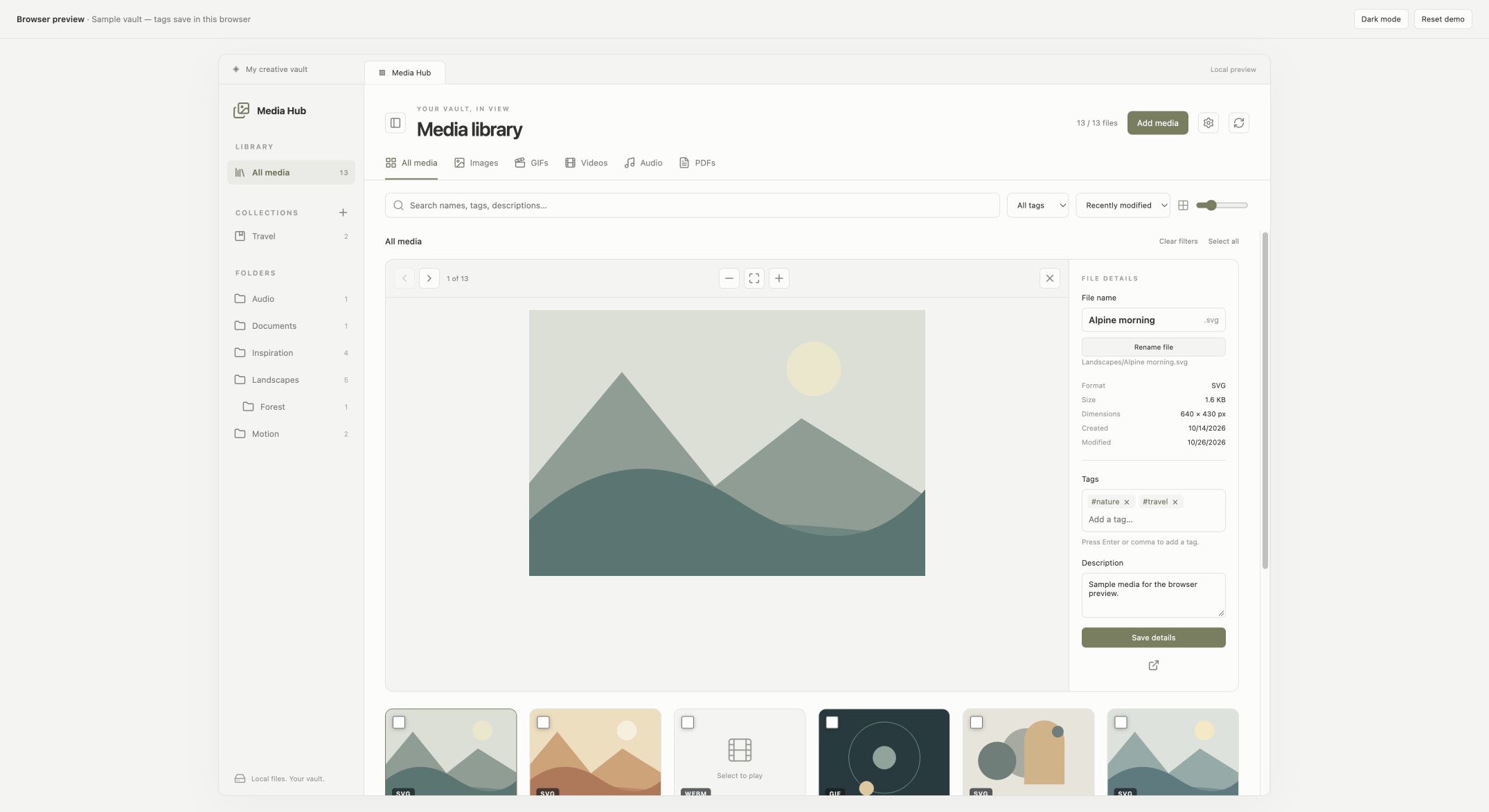Toggle the sidebar panel icon
1489x812 pixels.
coord(395,123)
